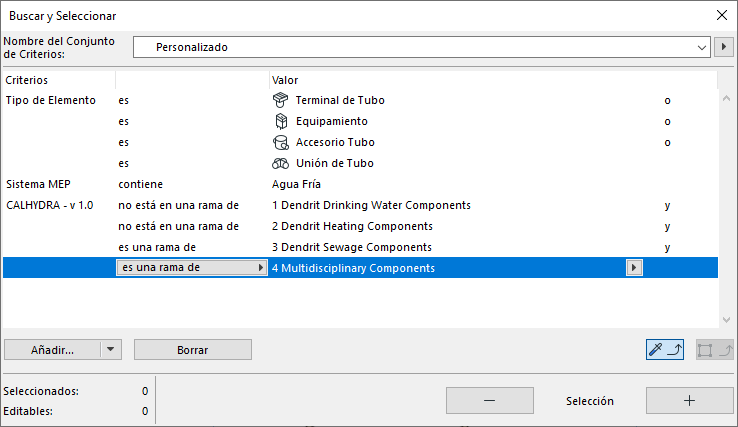This screenshot has height=427, width=738.
Task: Select the 3 Dendrit Sewage Components row
Action: pyautogui.click(x=351, y=247)
